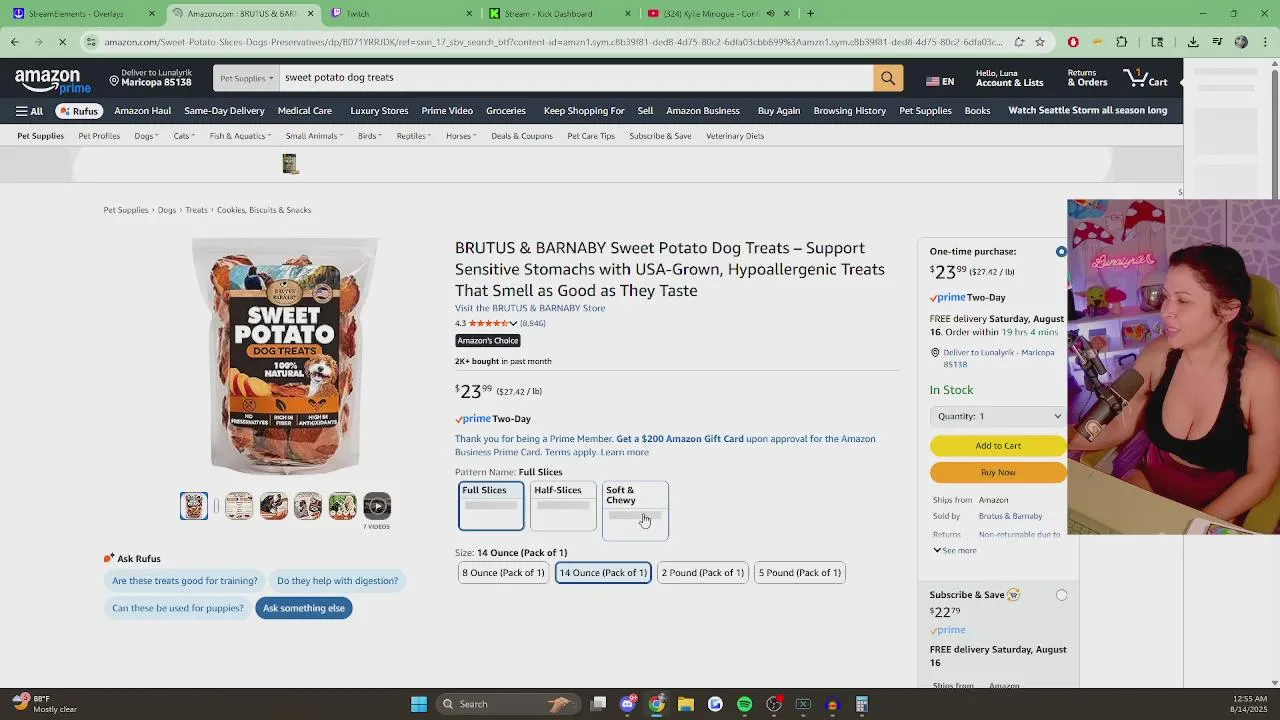Open Prime Video in the nav bar
Screen dimensions: 1280x720
(x=447, y=111)
